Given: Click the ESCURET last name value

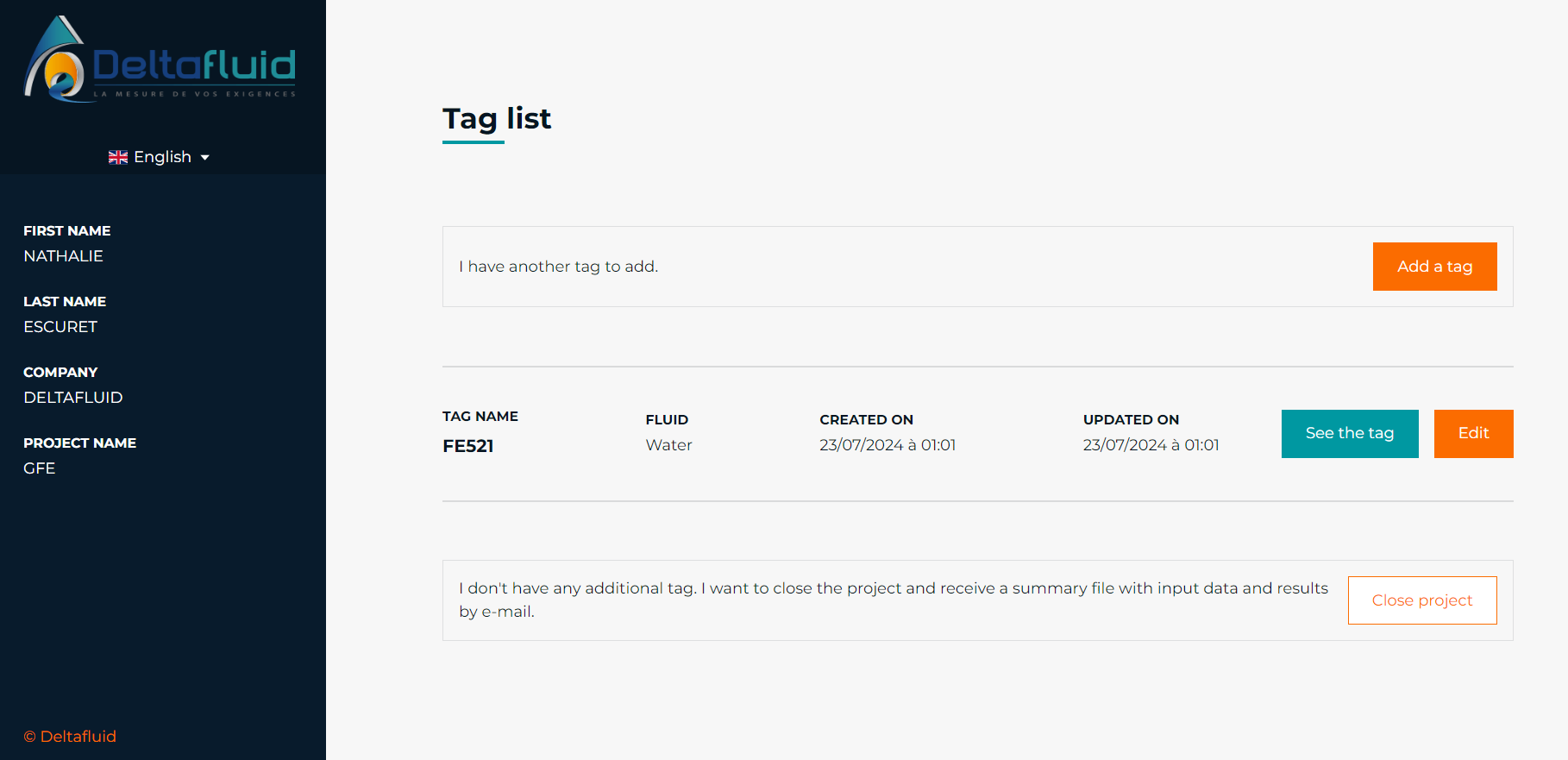Looking at the screenshot, I should (x=60, y=327).
